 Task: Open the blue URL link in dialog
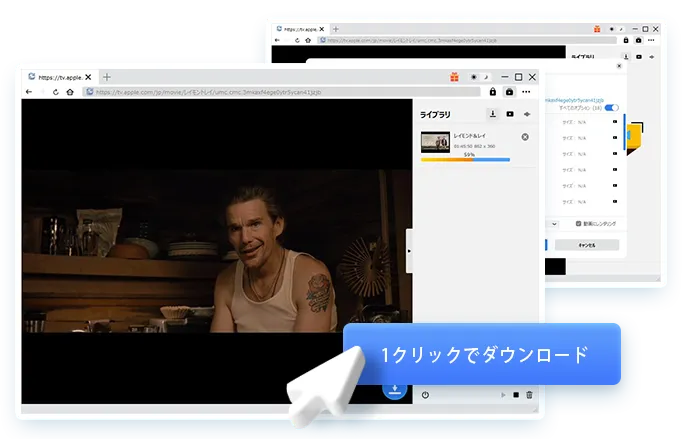574,100
